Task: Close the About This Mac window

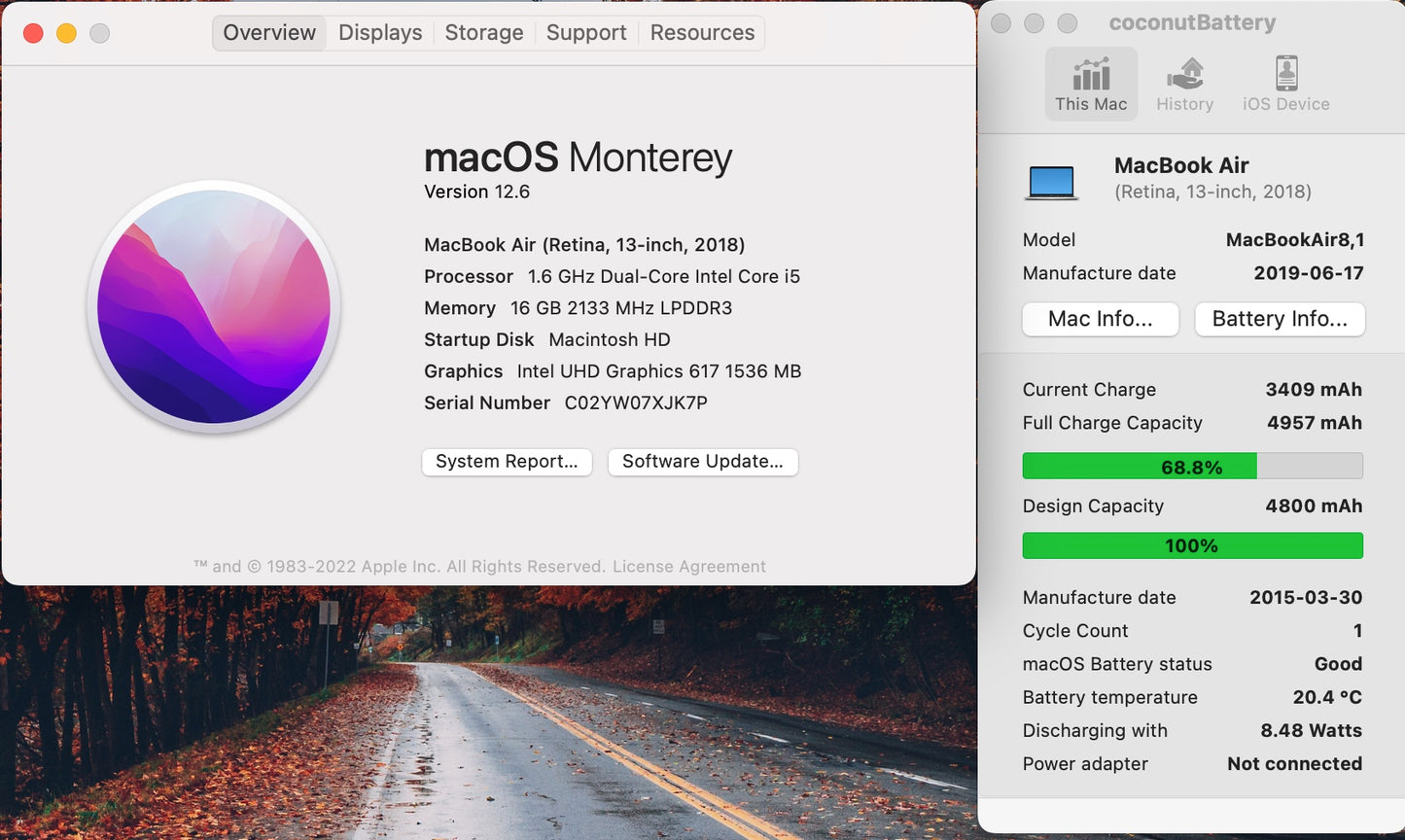Action: (x=33, y=33)
